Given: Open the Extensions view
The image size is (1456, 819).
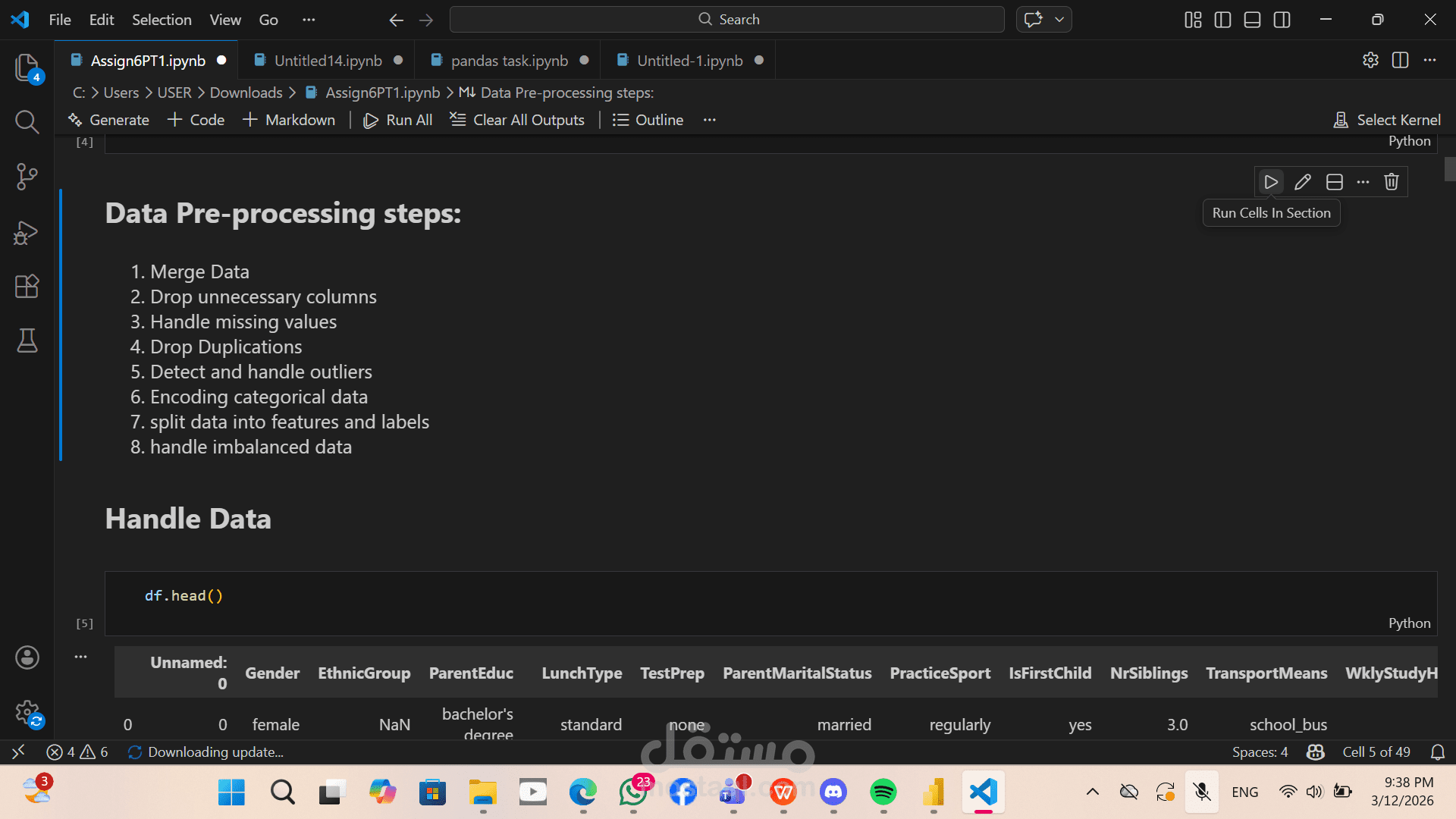Looking at the screenshot, I should click(27, 287).
